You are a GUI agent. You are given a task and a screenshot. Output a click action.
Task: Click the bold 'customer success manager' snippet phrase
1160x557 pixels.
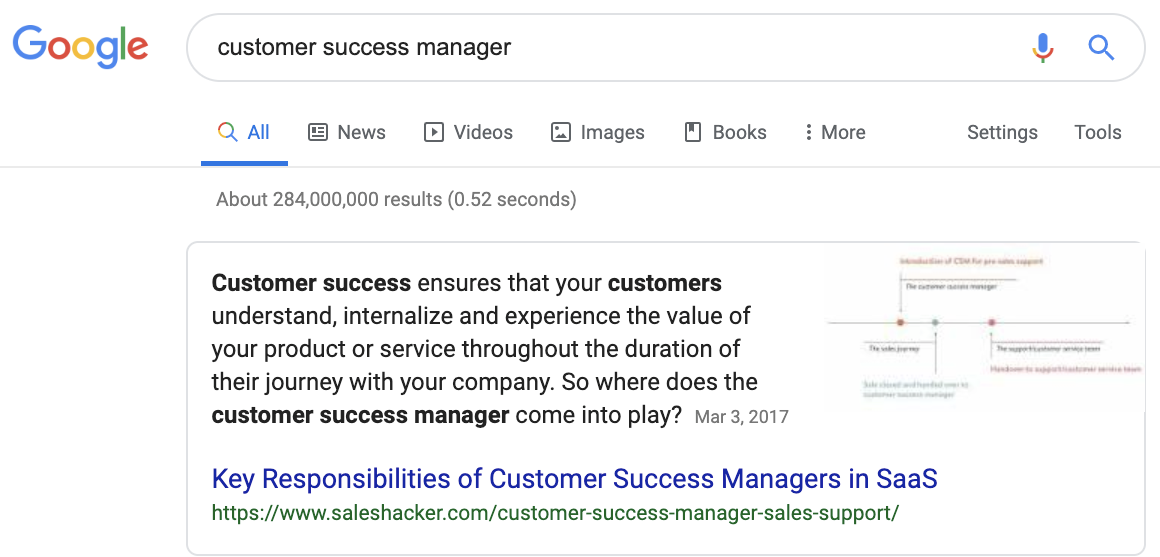(360, 415)
